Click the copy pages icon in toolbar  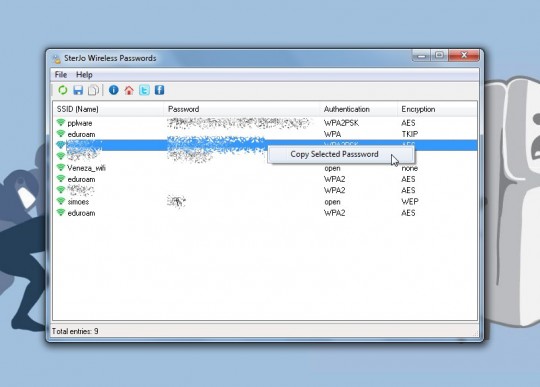pos(93,90)
